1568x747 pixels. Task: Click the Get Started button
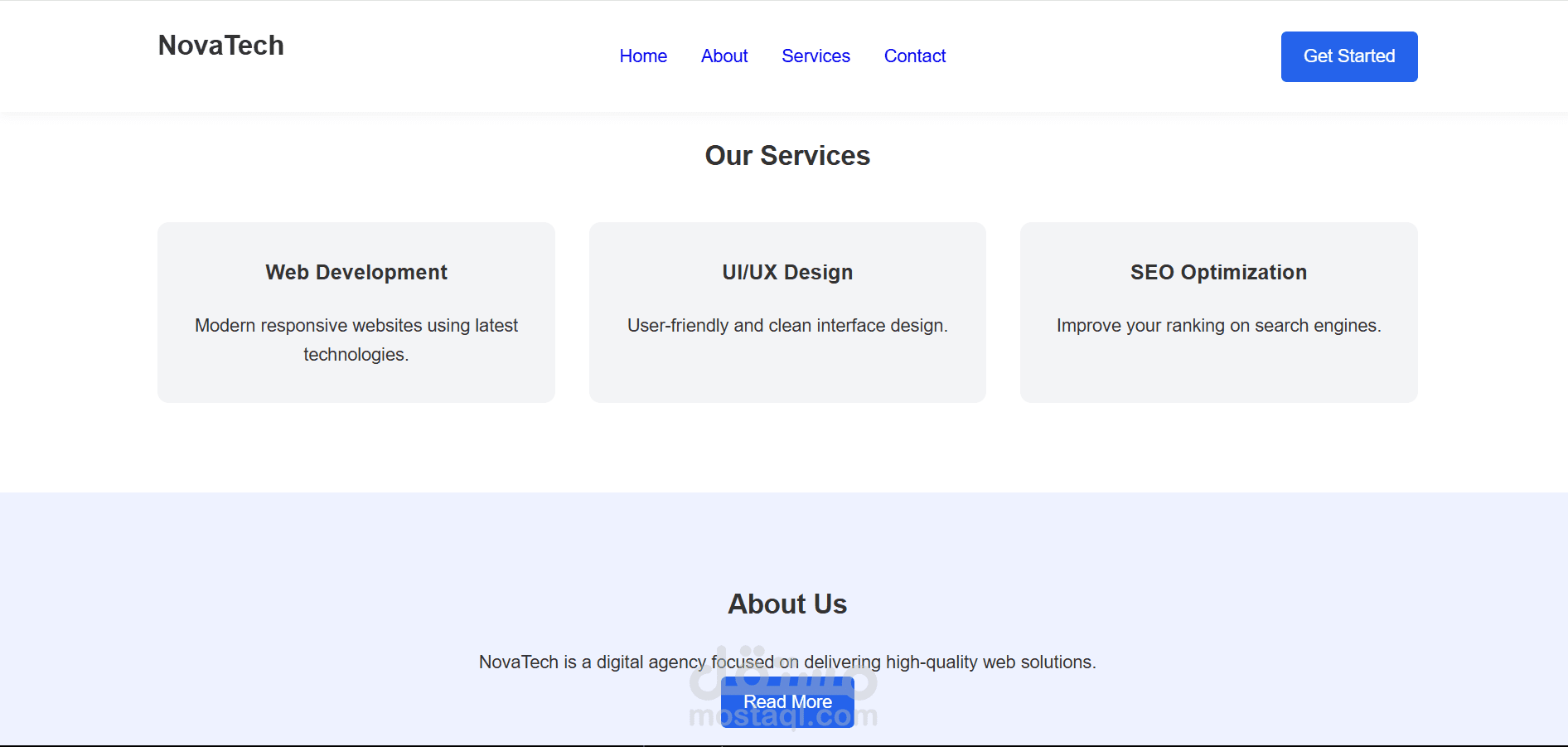point(1348,56)
